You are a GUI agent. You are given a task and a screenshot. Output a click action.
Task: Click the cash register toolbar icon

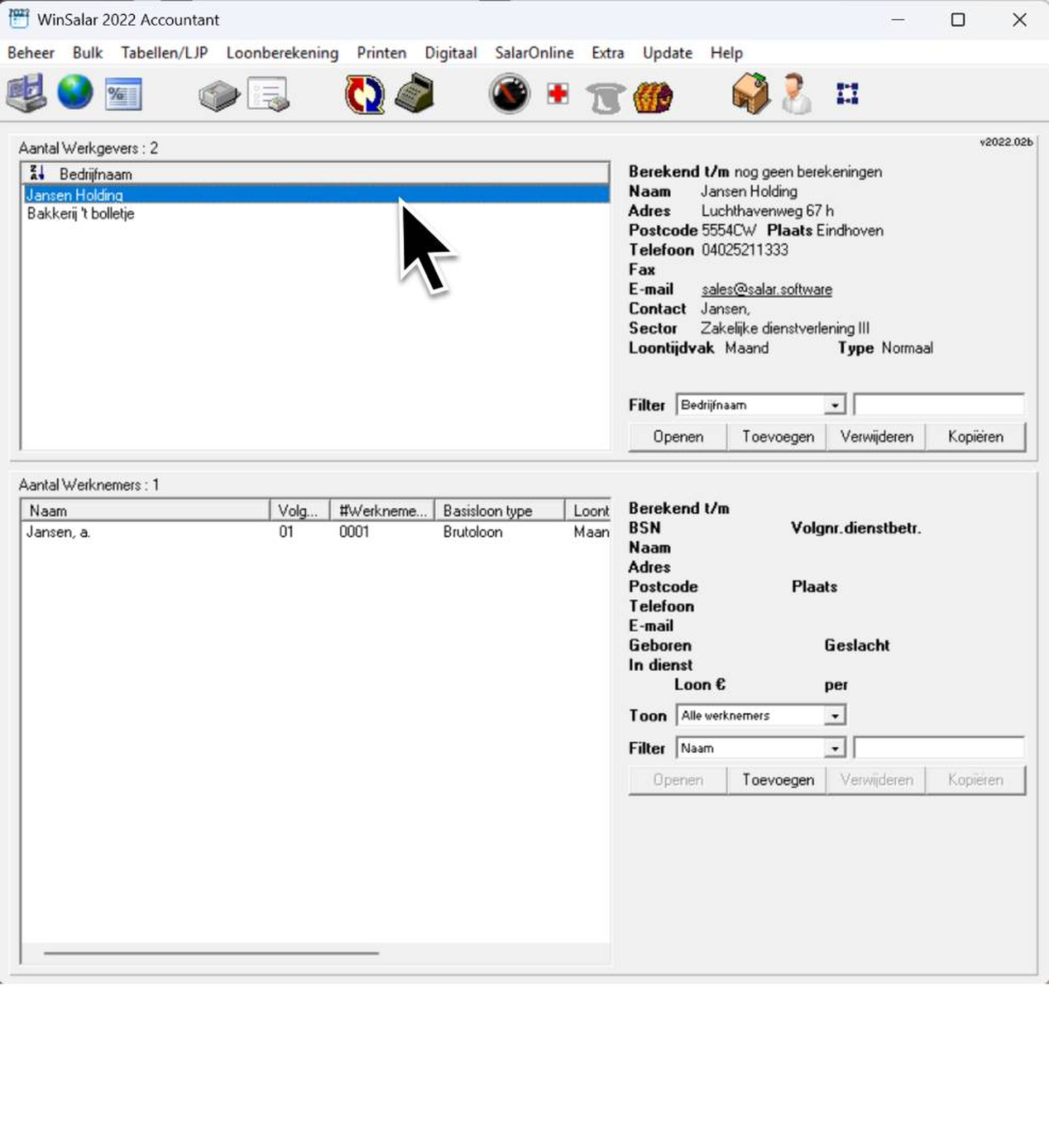click(415, 93)
